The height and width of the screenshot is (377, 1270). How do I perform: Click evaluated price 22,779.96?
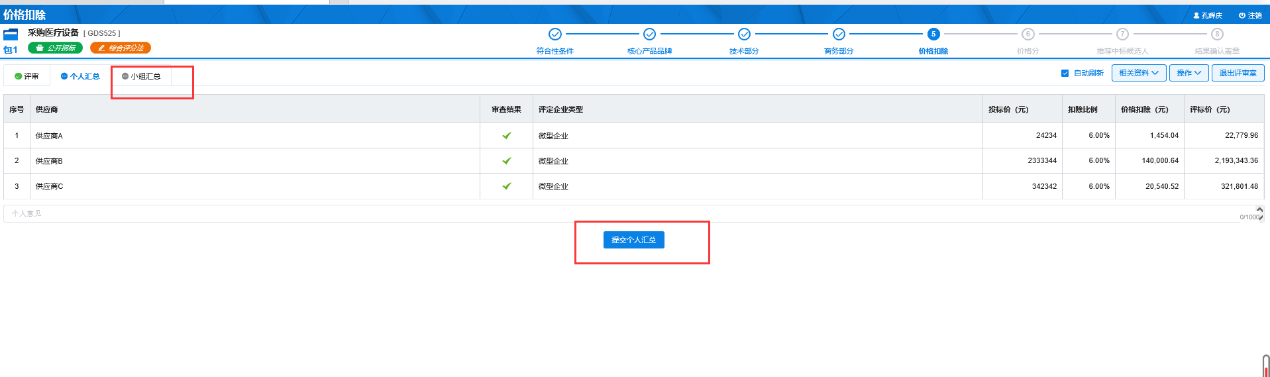click(x=1241, y=135)
